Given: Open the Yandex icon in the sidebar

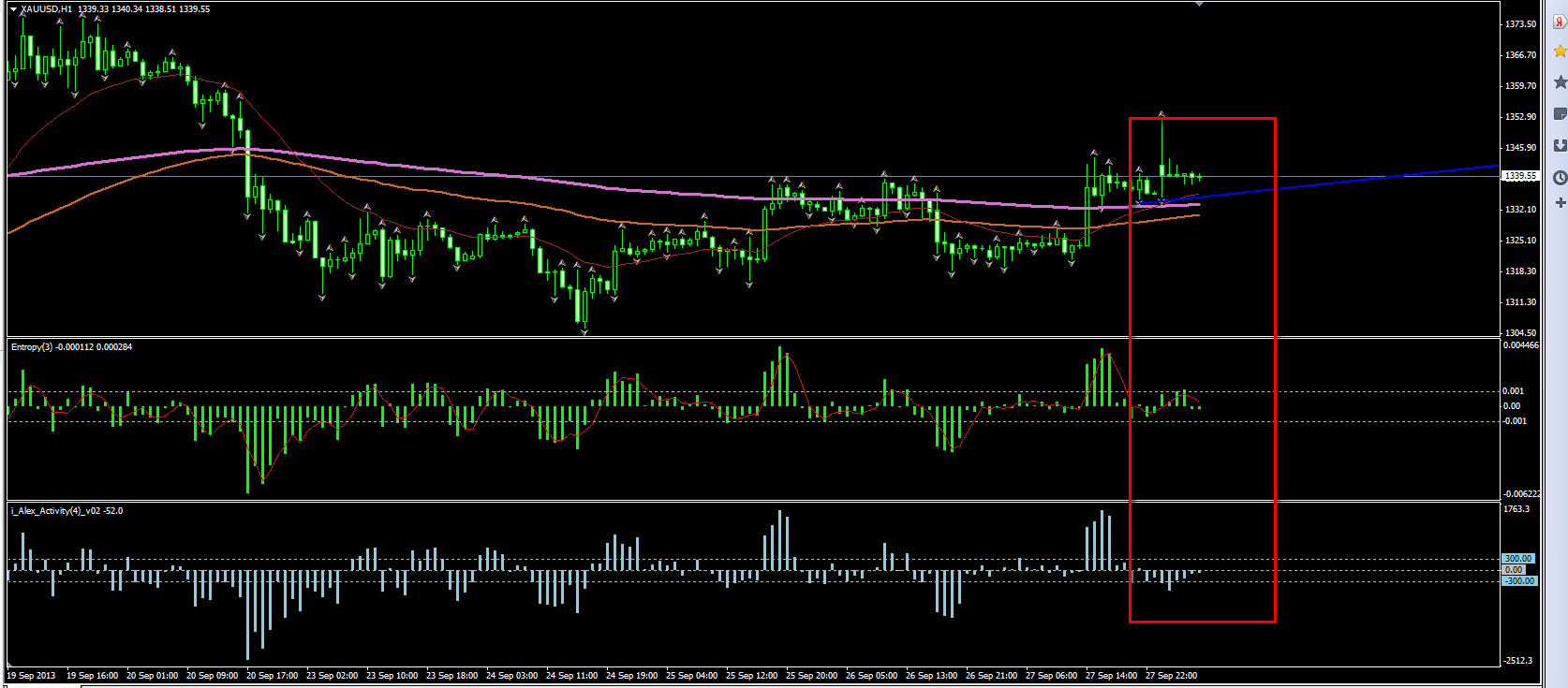Looking at the screenshot, I should coord(1560,22).
